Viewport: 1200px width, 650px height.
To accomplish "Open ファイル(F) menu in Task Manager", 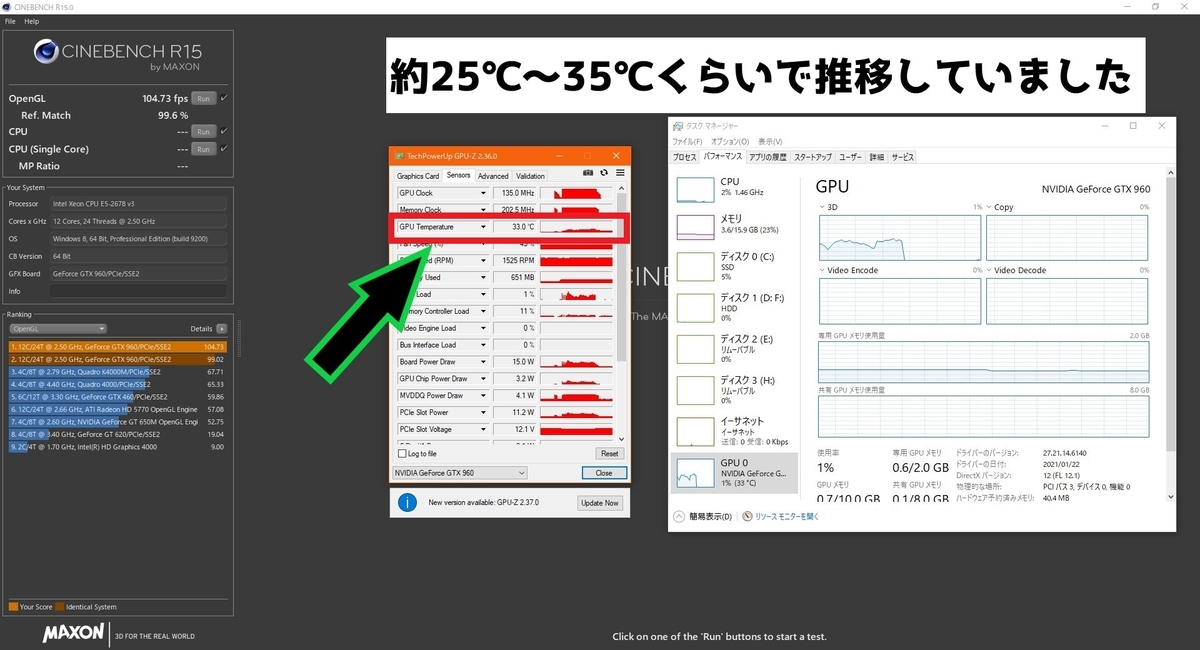I will tap(686, 142).
